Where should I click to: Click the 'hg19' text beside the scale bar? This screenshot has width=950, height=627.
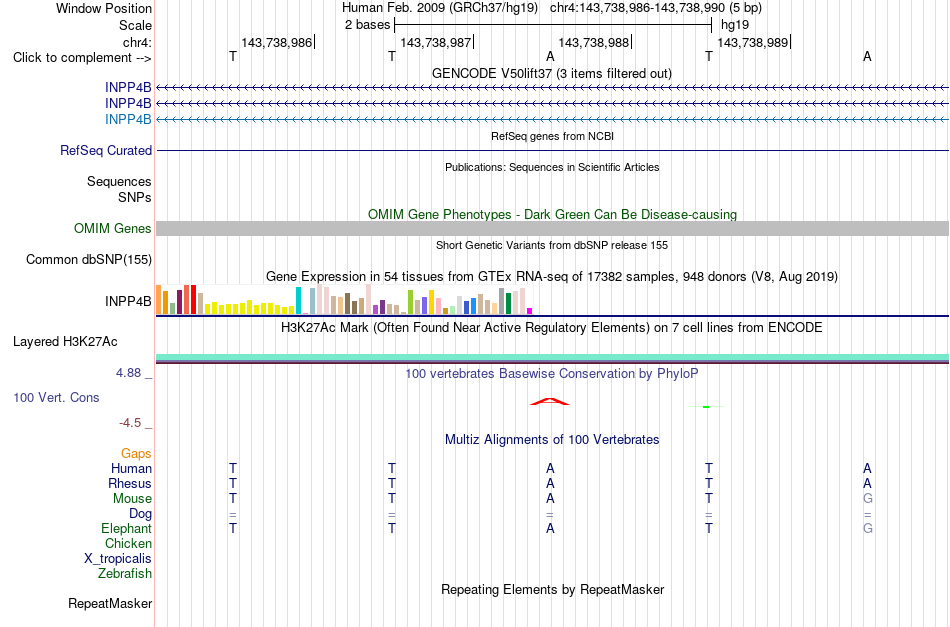tap(735, 25)
